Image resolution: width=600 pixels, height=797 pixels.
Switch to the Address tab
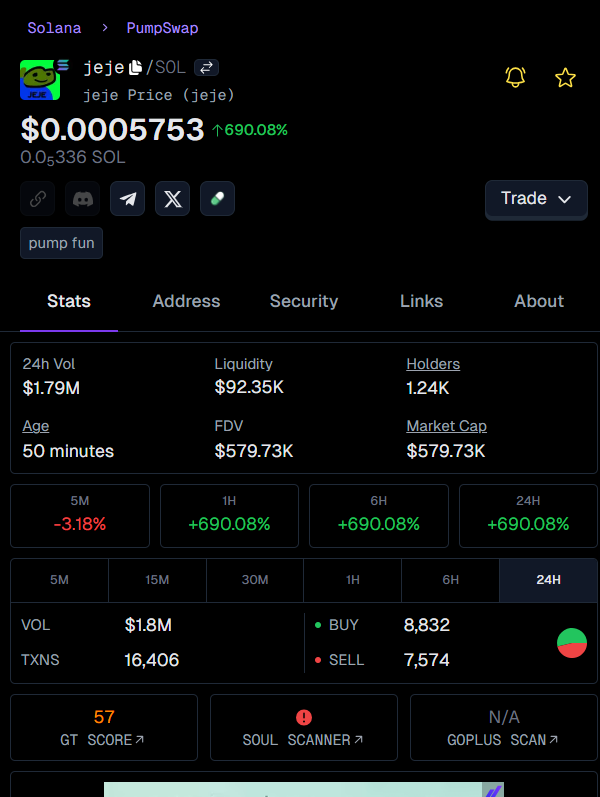click(x=187, y=301)
